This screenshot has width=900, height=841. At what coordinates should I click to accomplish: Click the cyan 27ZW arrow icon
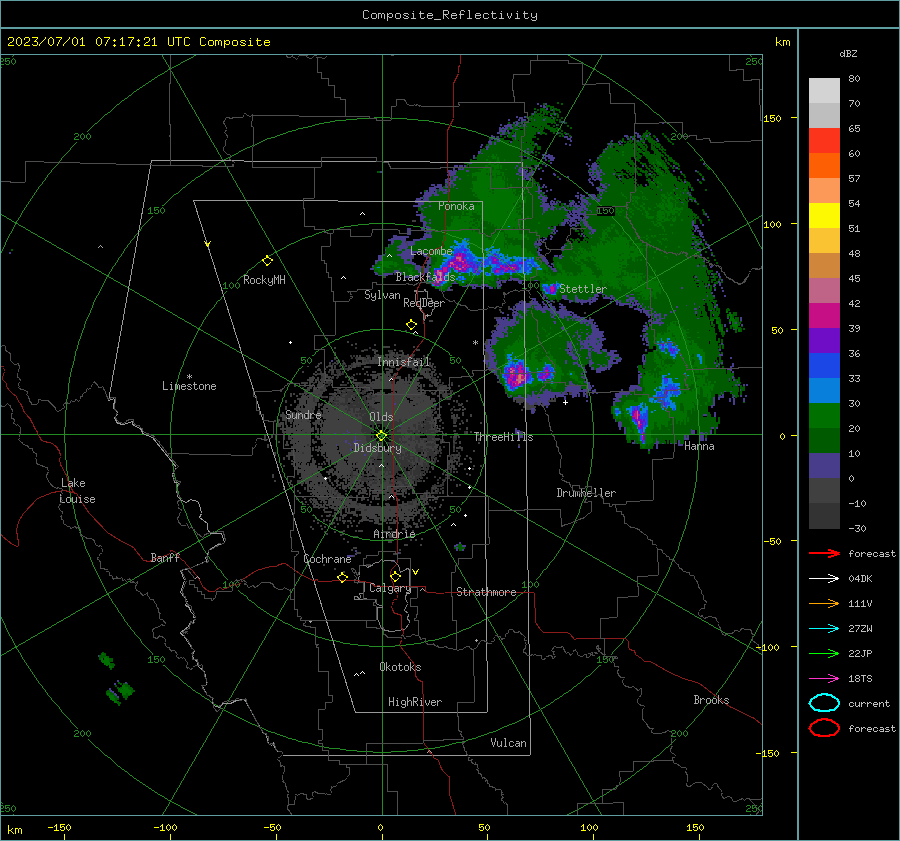pyautogui.click(x=824, y=629)
